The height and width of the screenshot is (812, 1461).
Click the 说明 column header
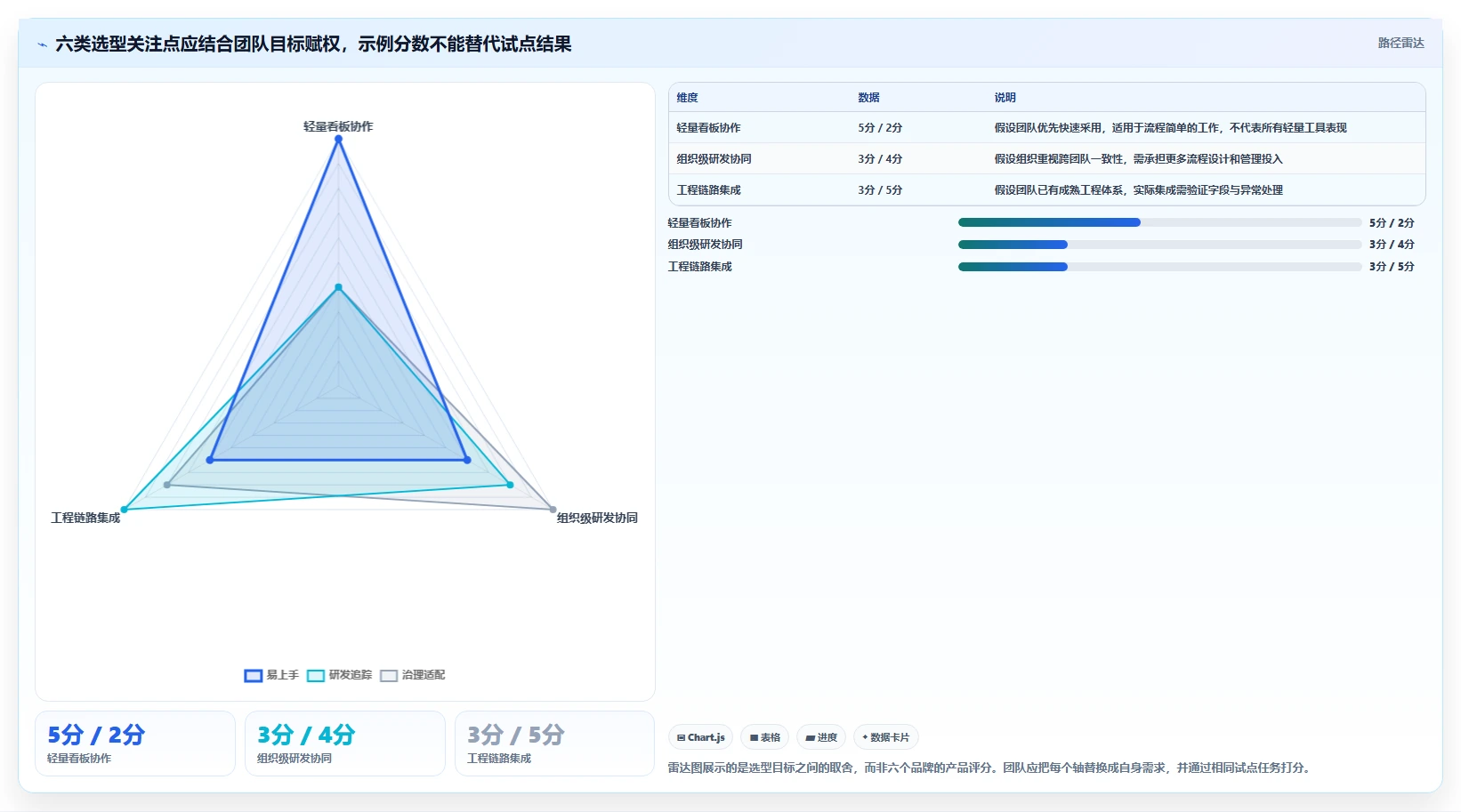(x=1005, y=98)
